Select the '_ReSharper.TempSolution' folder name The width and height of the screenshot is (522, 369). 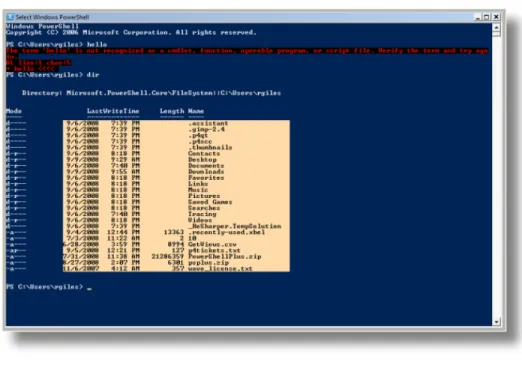coord(235,226)
